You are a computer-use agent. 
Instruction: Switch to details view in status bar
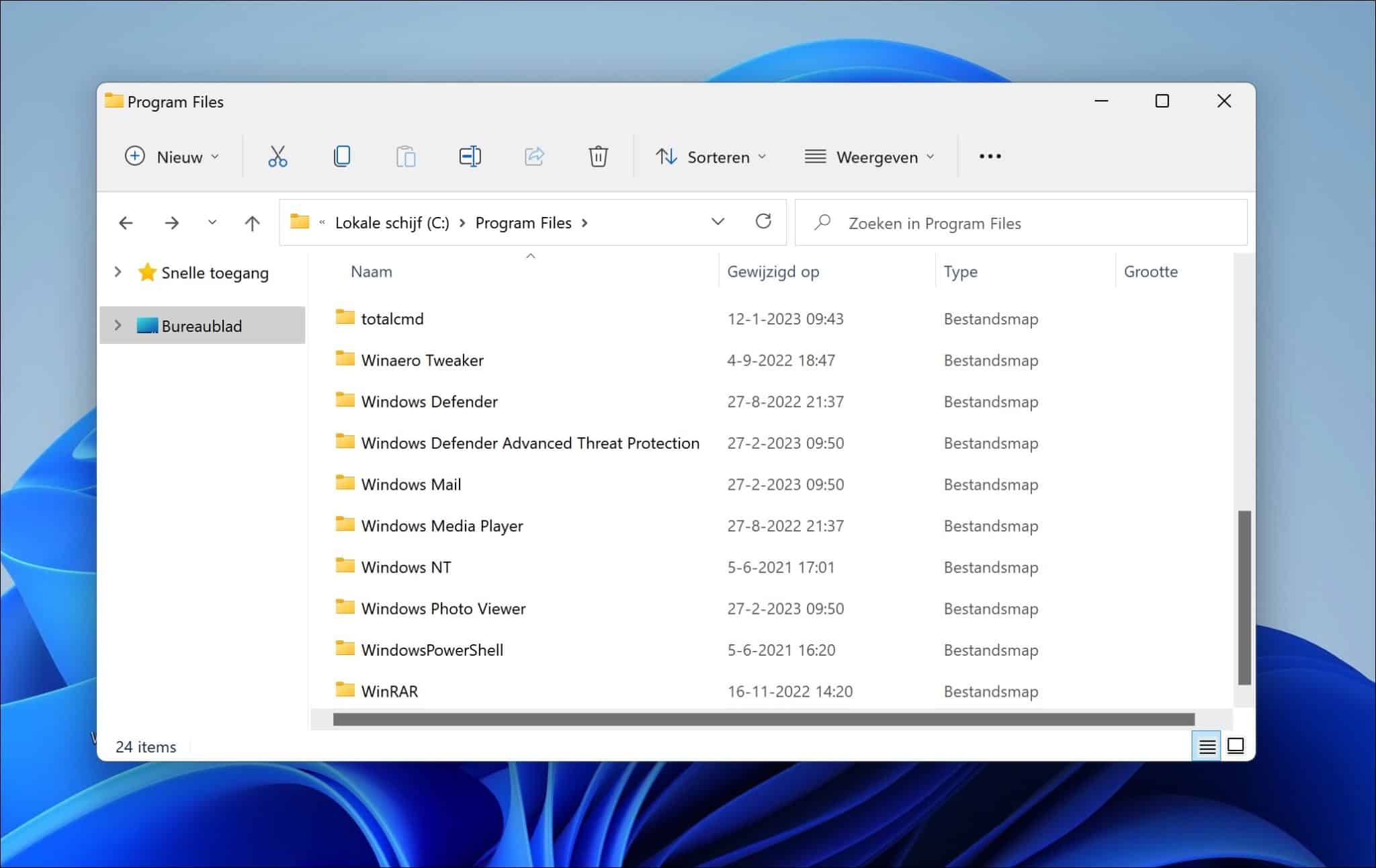point(1207,746)
